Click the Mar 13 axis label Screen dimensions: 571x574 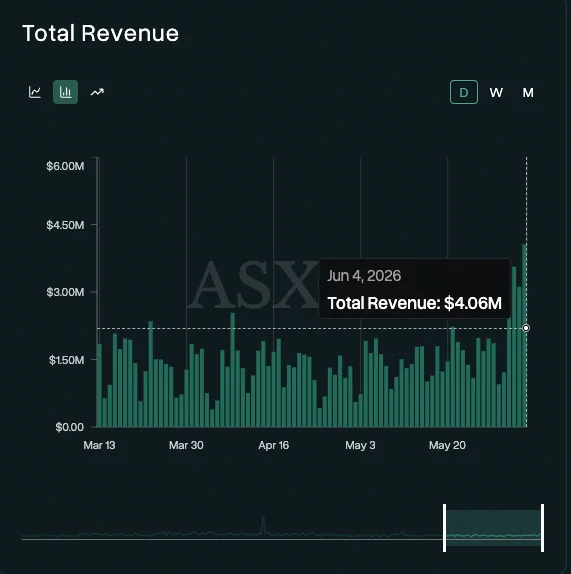[x=99, y=445]
